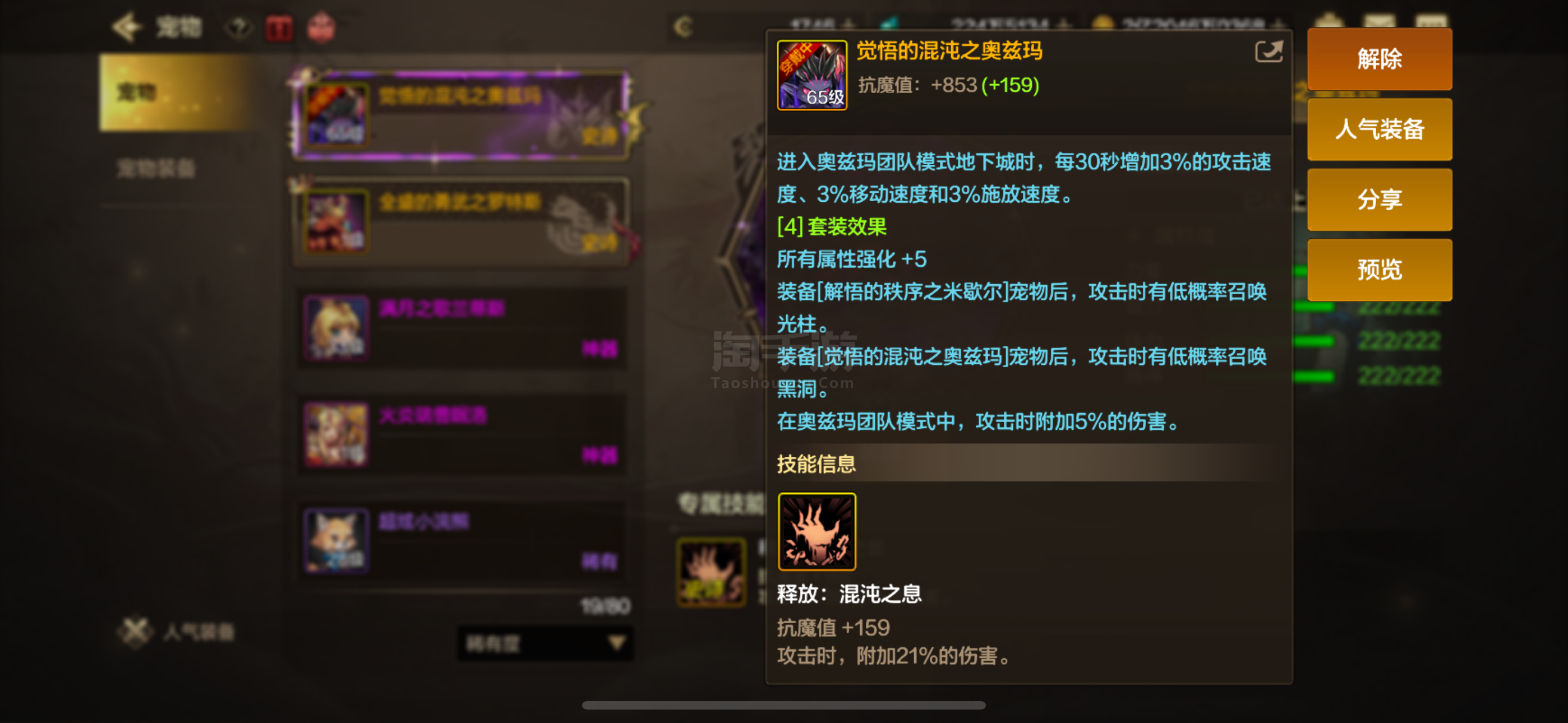Click the 分享 button

coord(1380,200)
